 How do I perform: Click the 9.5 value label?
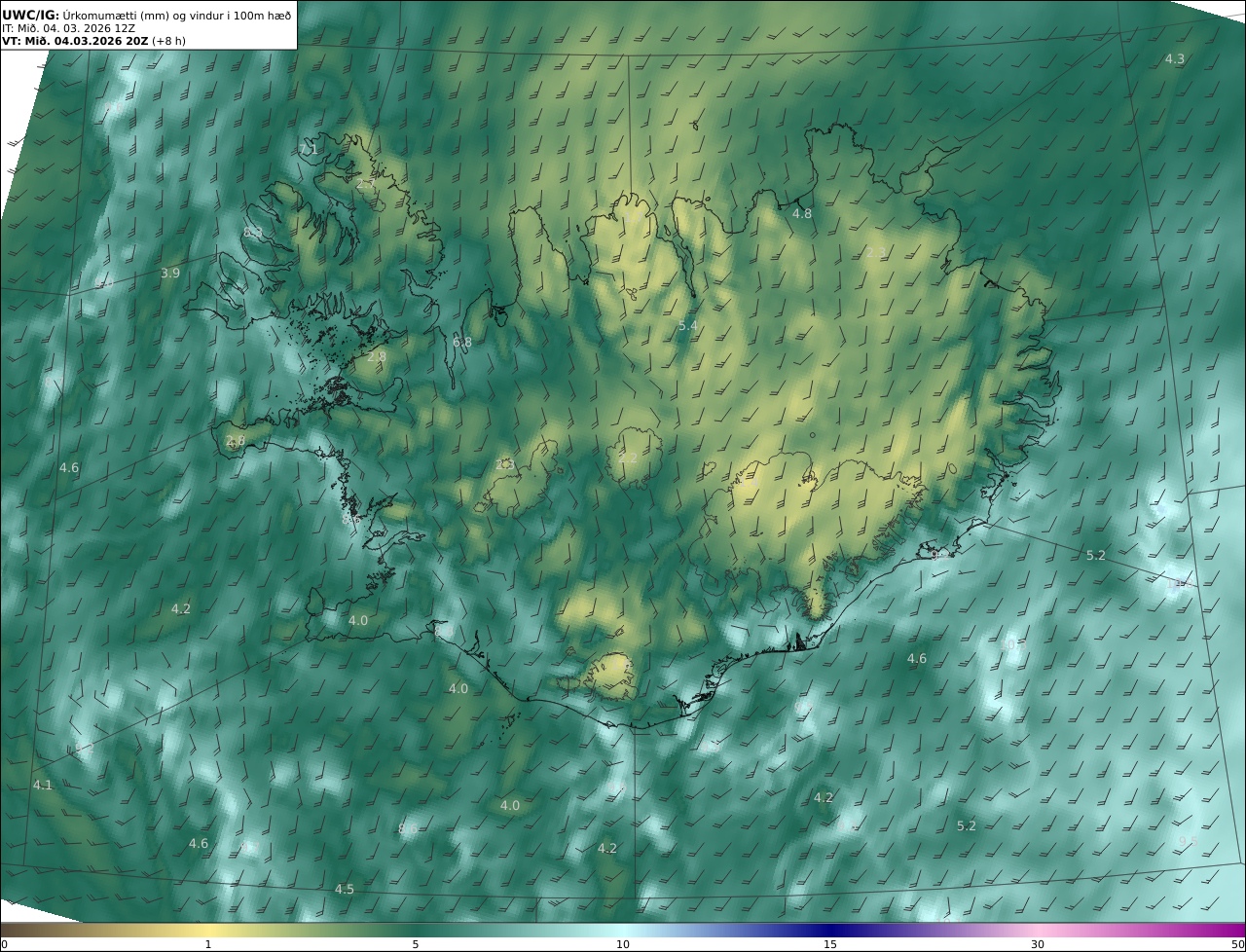pos(1188,841)
